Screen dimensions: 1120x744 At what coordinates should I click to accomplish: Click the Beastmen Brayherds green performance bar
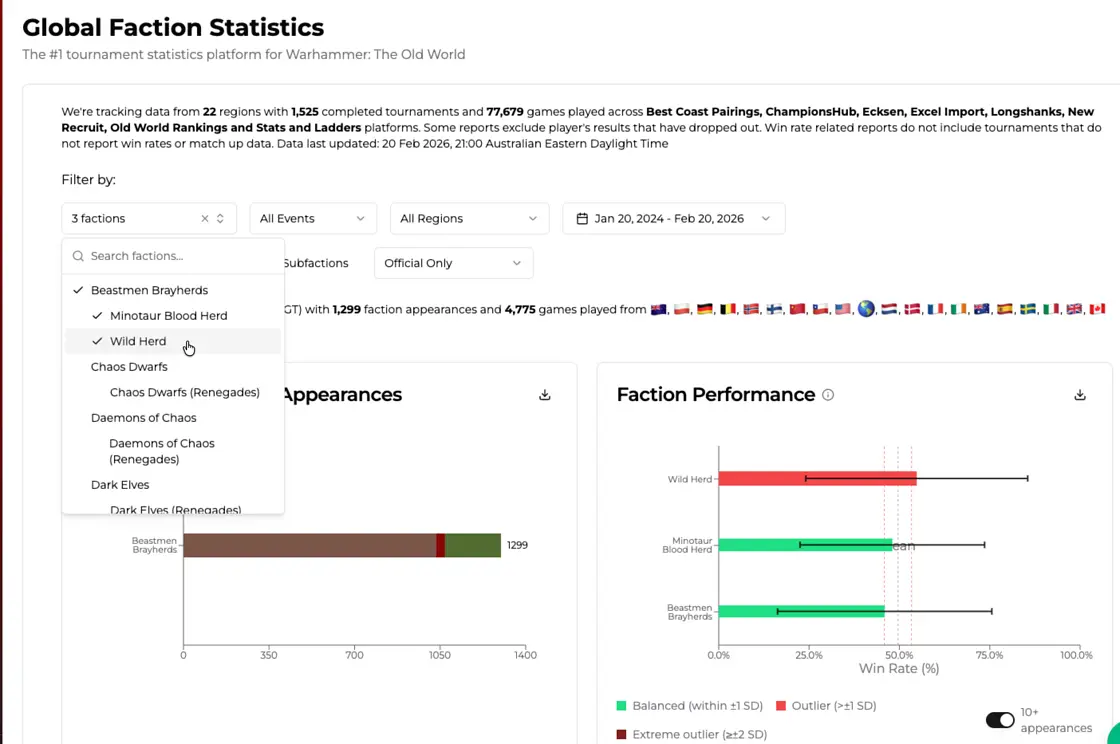[x=801, y=611]
